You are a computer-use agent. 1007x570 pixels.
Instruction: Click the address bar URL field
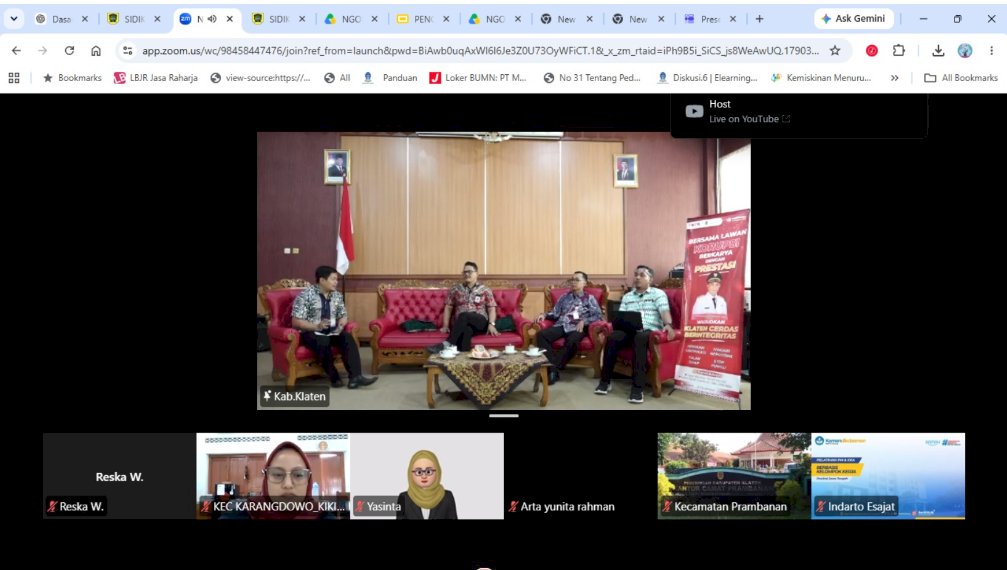click(x=480, y=51)
